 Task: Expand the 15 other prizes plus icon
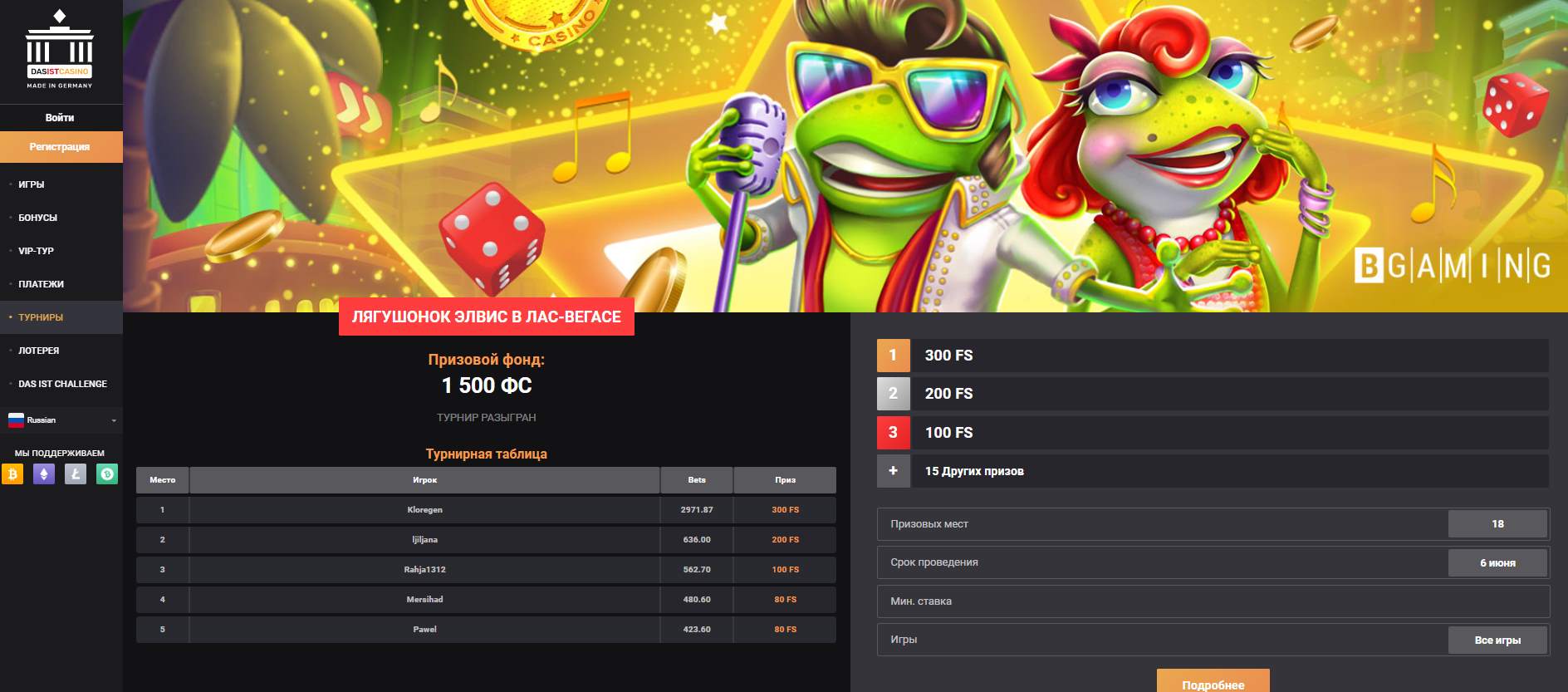893,471
